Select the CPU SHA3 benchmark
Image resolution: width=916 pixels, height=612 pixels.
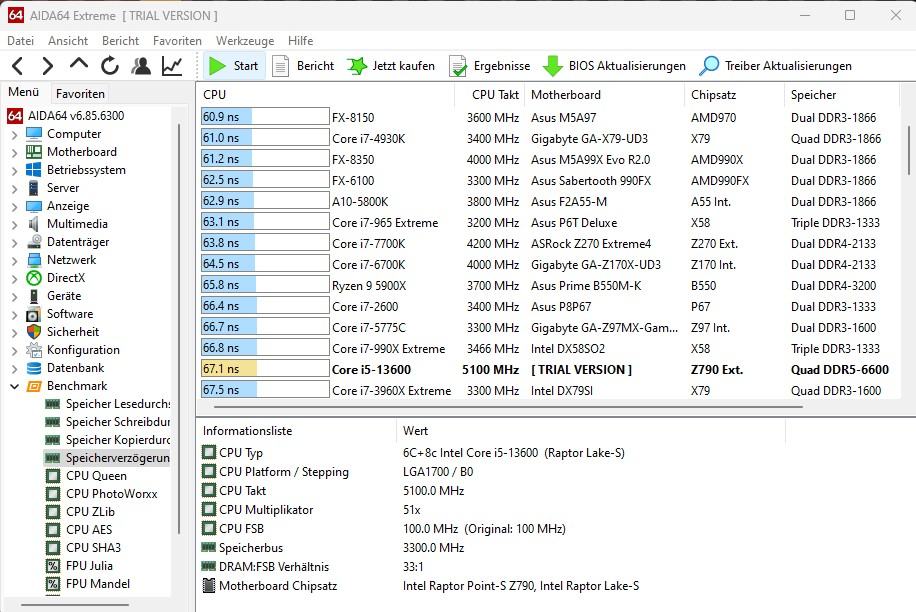(84, 548)
